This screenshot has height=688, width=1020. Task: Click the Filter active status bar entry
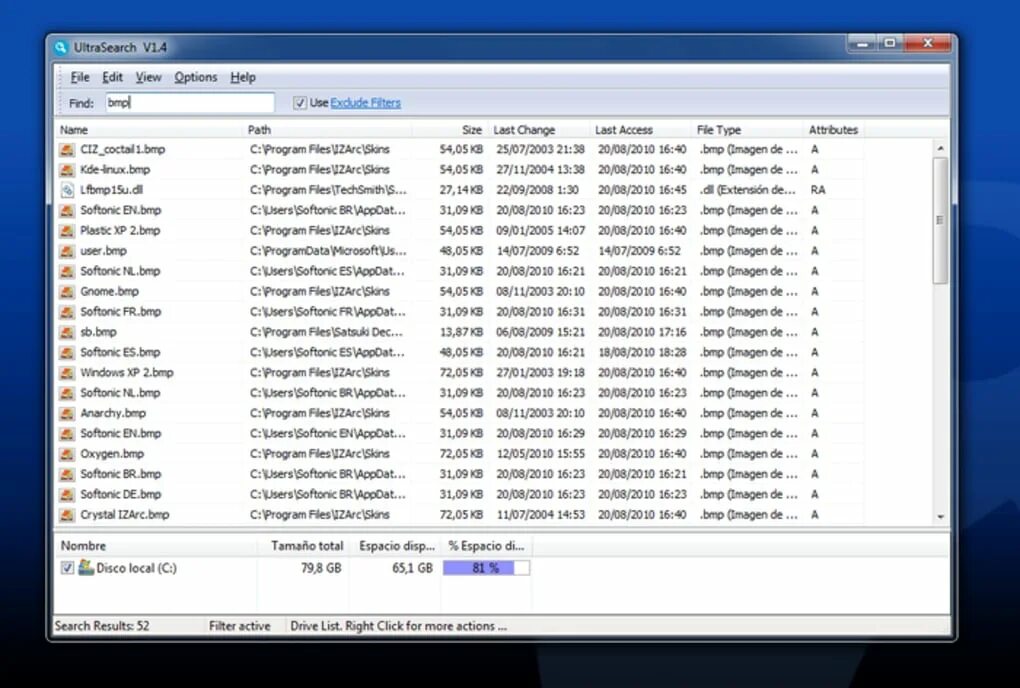[x=239, y=626]
